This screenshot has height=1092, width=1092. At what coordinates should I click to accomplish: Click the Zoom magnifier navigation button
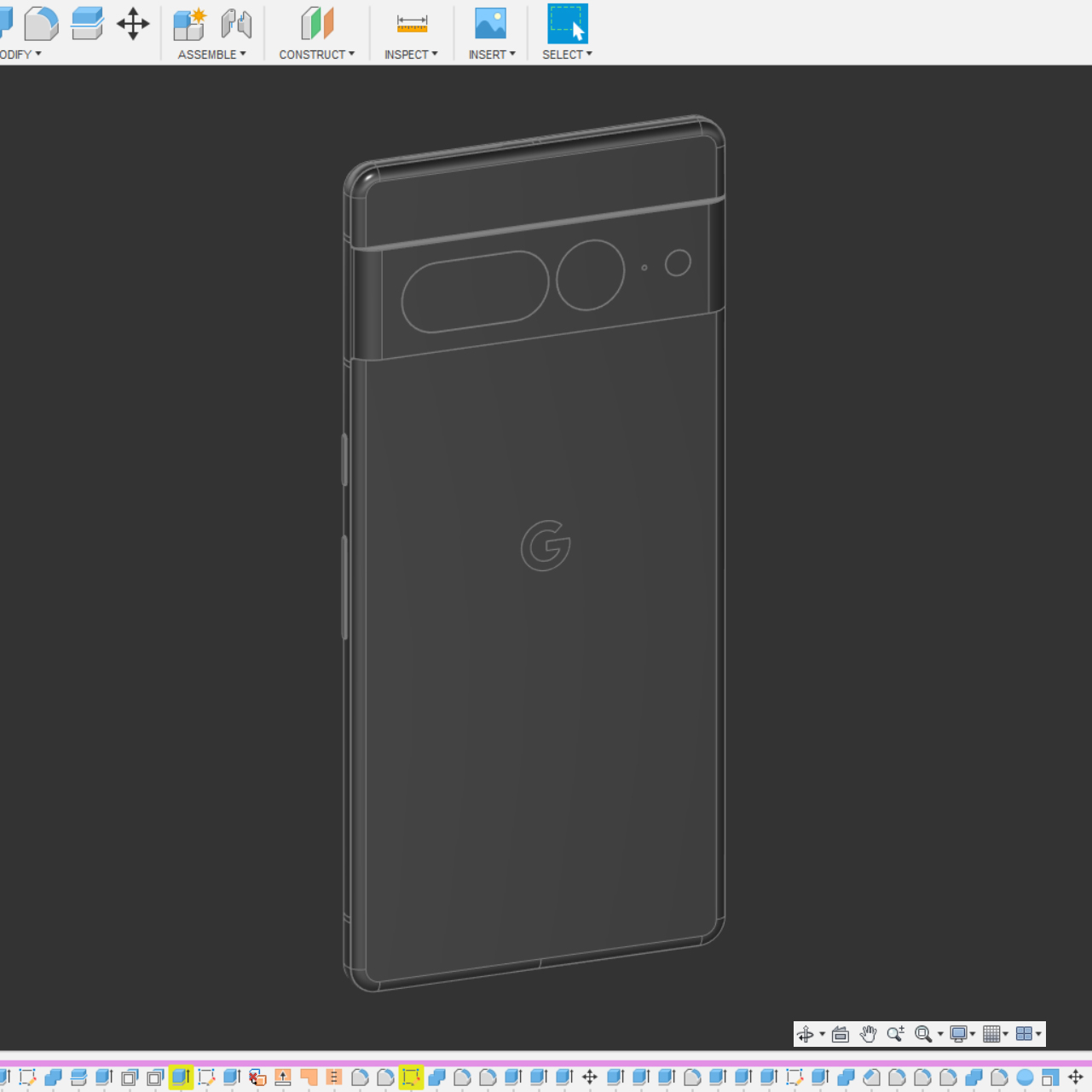(895, 1034)
